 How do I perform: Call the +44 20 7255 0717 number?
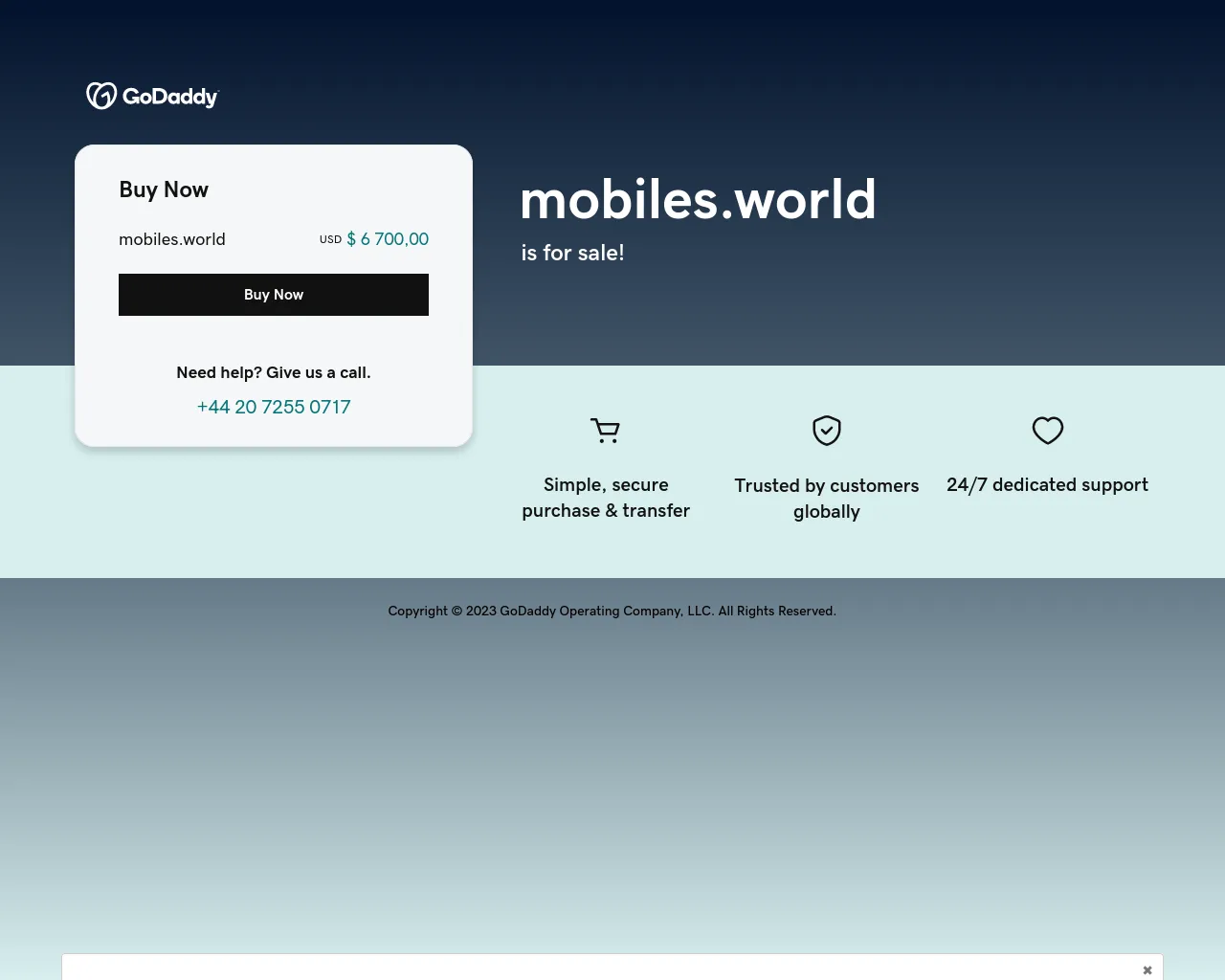(274, 407)
